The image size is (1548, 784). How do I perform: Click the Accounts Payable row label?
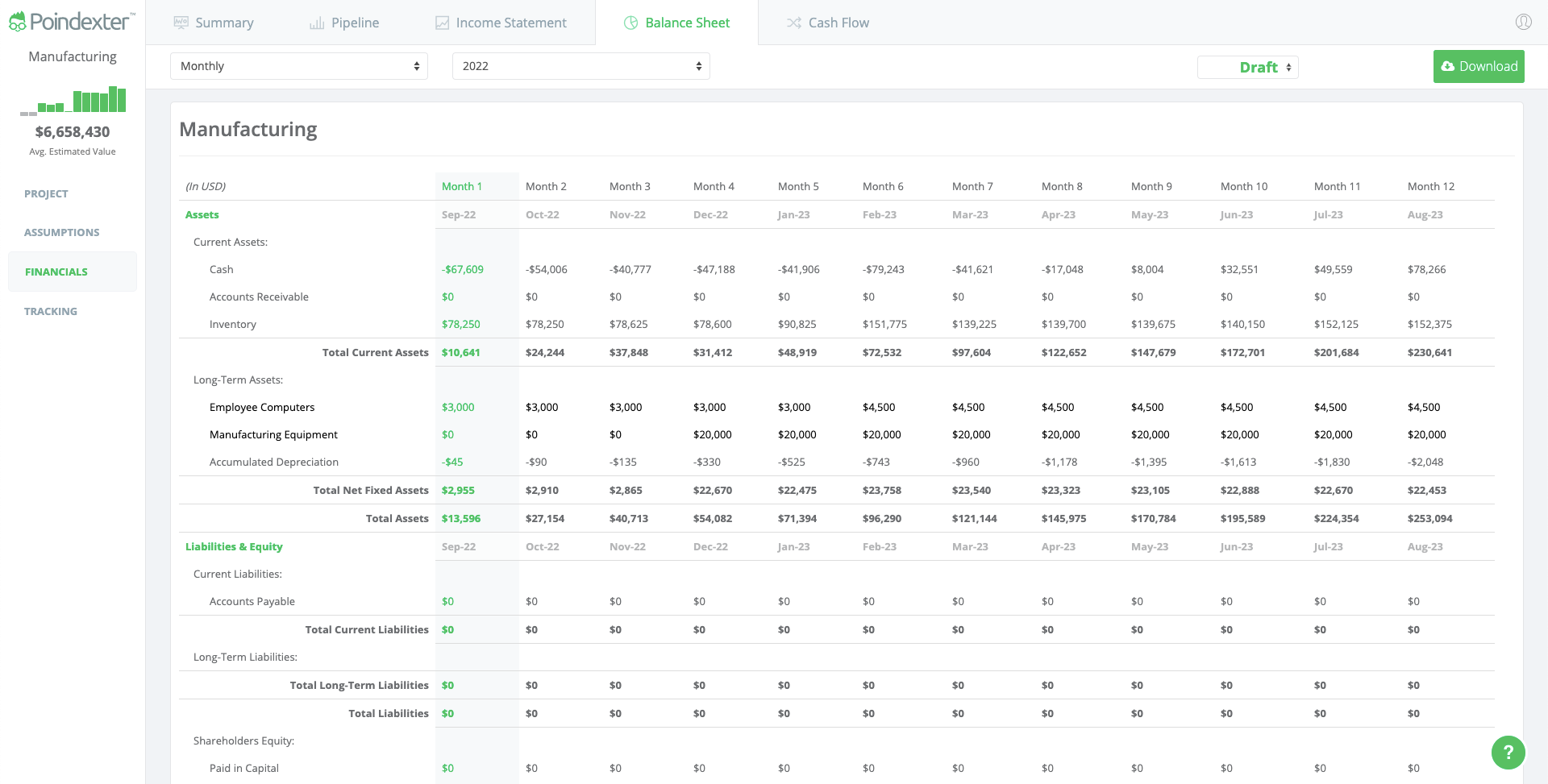coord(252,601)
